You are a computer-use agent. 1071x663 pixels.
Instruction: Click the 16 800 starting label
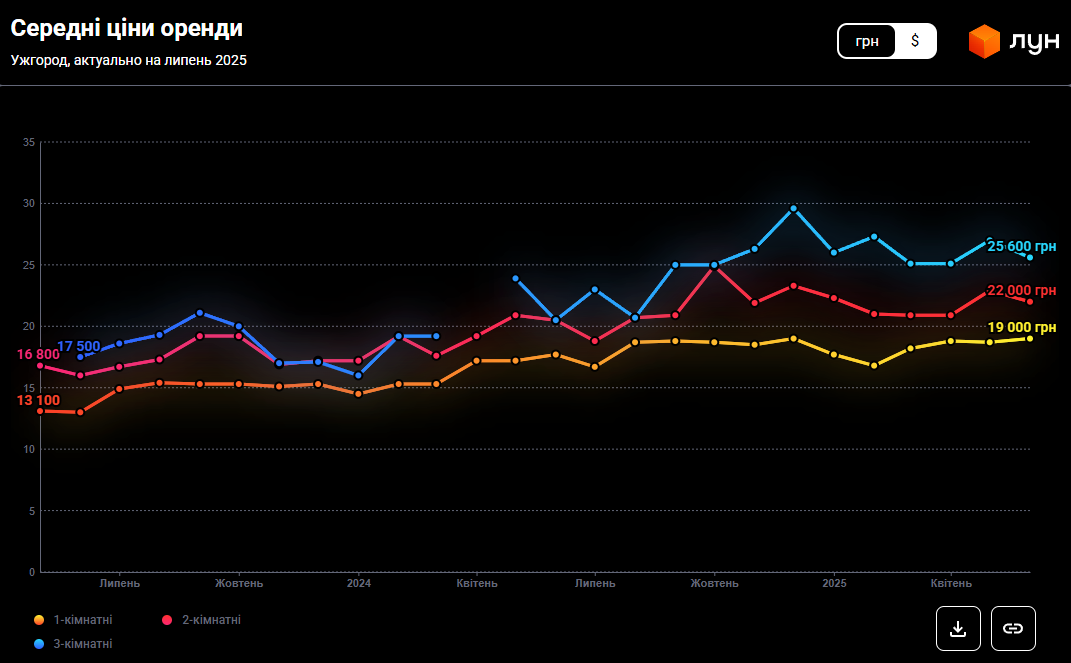pyautogui.click(x=38, y=354)
